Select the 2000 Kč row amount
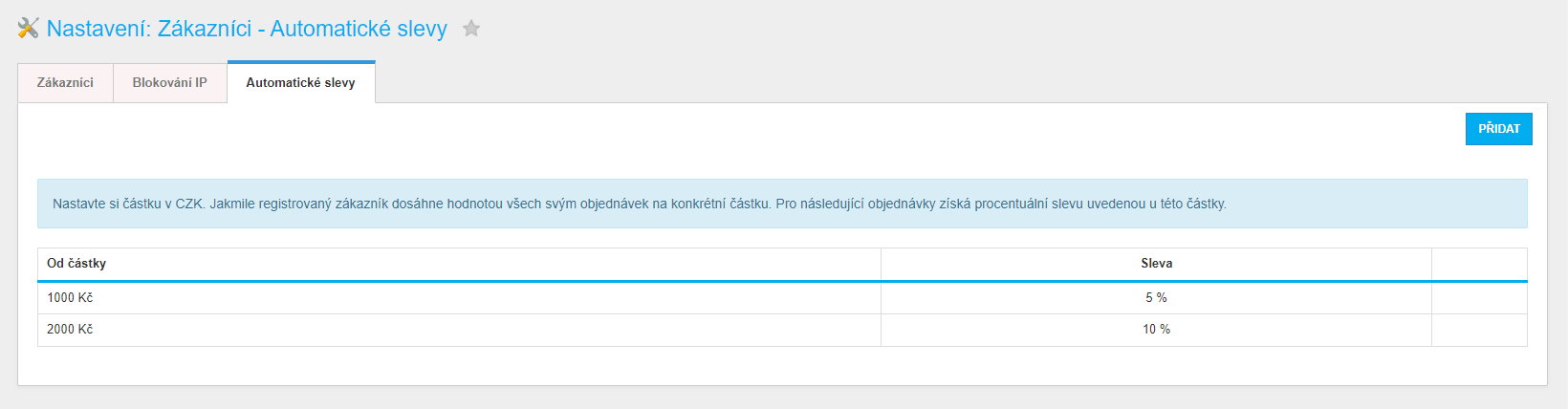The height and width of the screenshot is (409, 1568). click(70, 330)
